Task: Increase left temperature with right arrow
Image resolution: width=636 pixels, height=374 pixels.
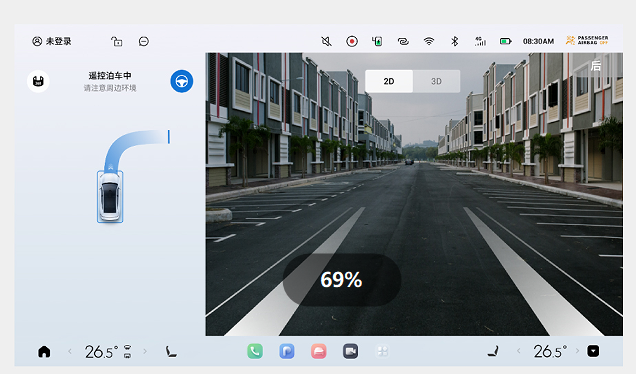Action: [145, 351]
